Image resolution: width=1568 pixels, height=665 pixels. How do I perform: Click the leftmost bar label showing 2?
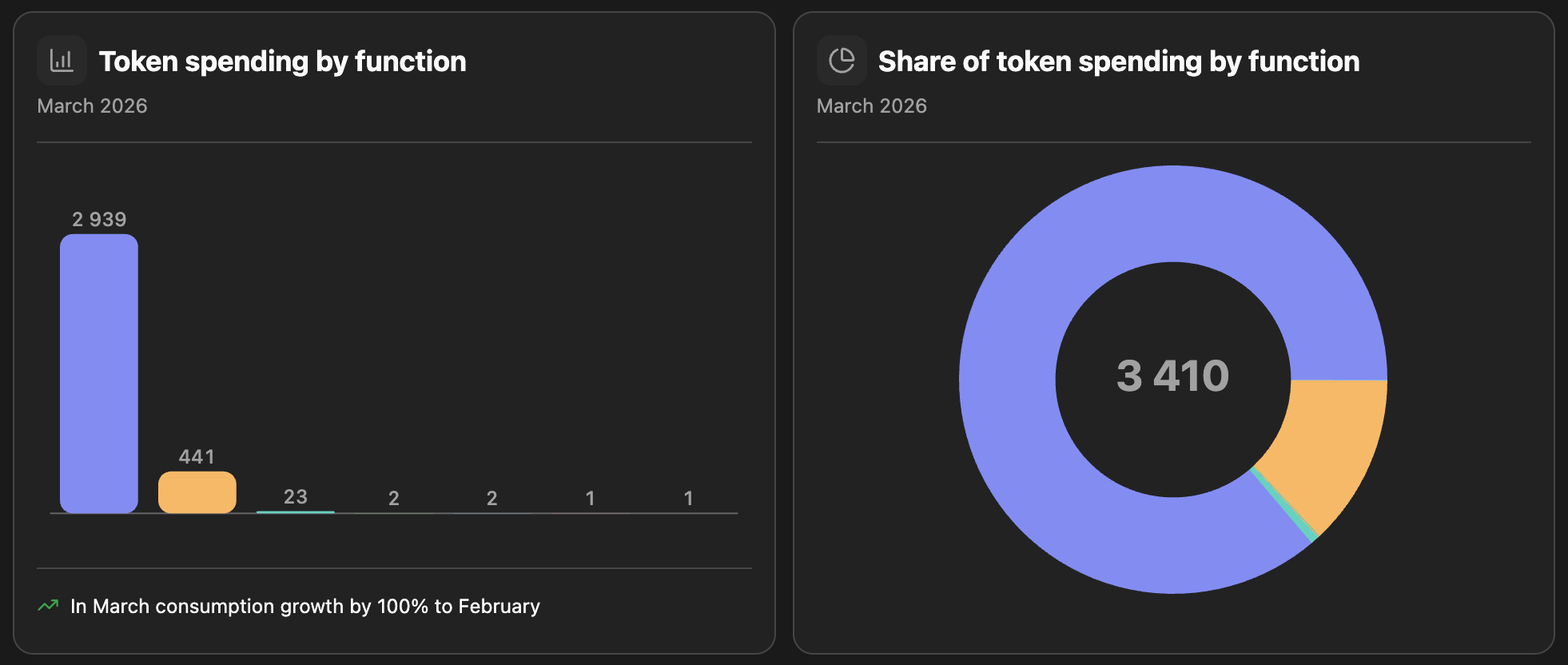(394, 498)
